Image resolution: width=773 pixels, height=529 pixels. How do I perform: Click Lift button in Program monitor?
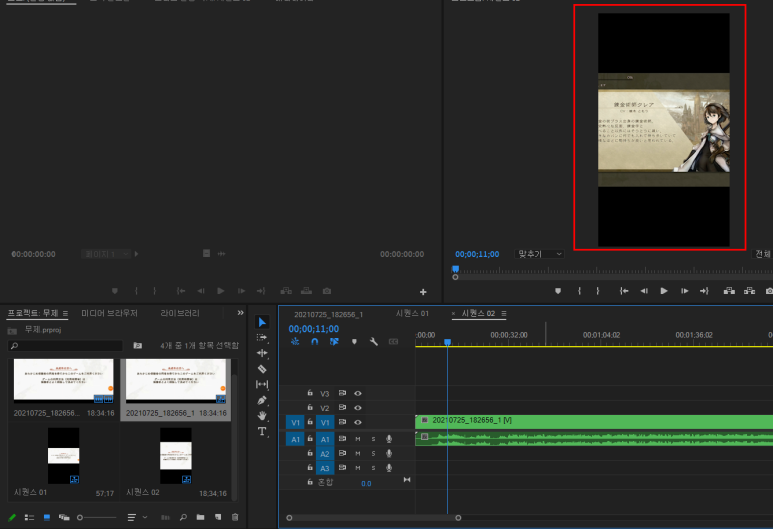(x=729, y=291)
